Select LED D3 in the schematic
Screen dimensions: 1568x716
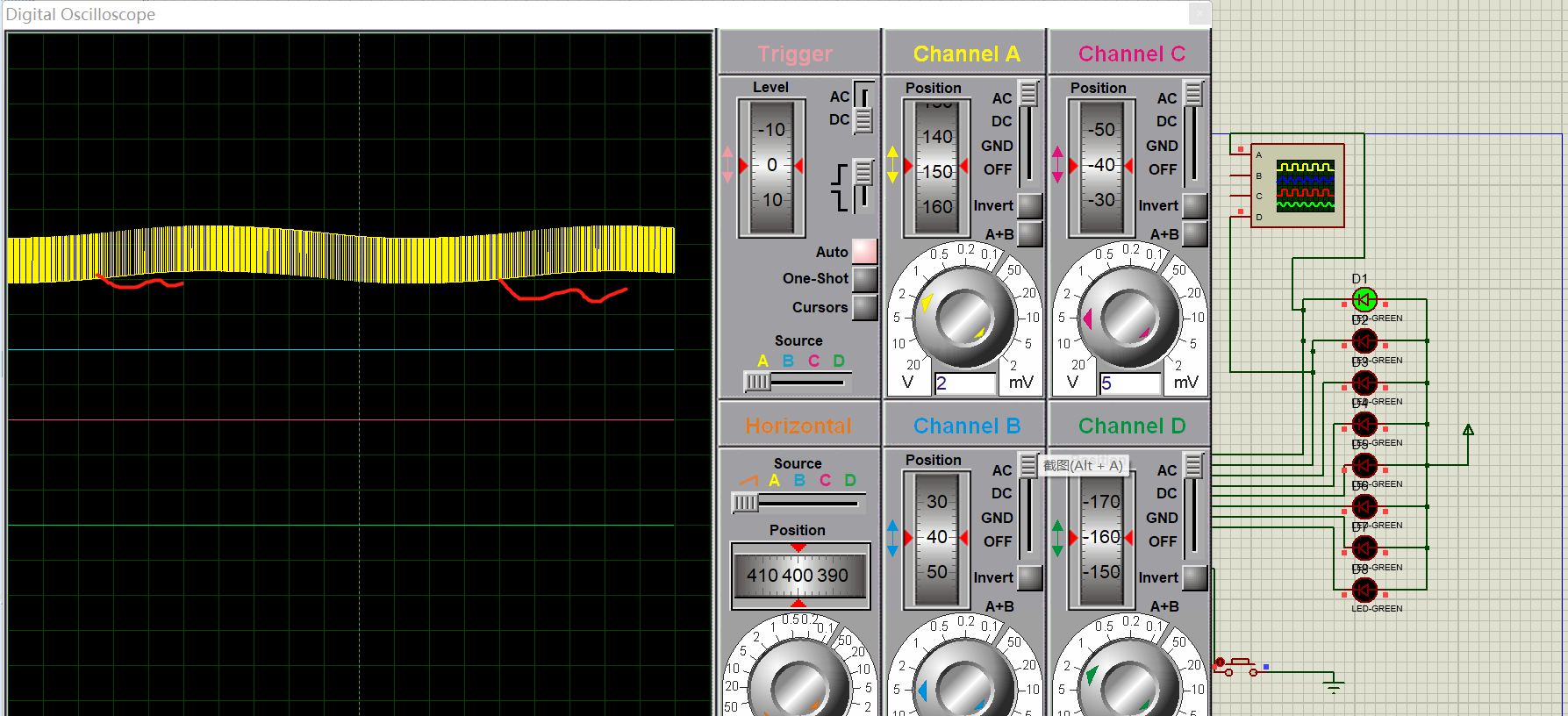tap(1364, 383)
